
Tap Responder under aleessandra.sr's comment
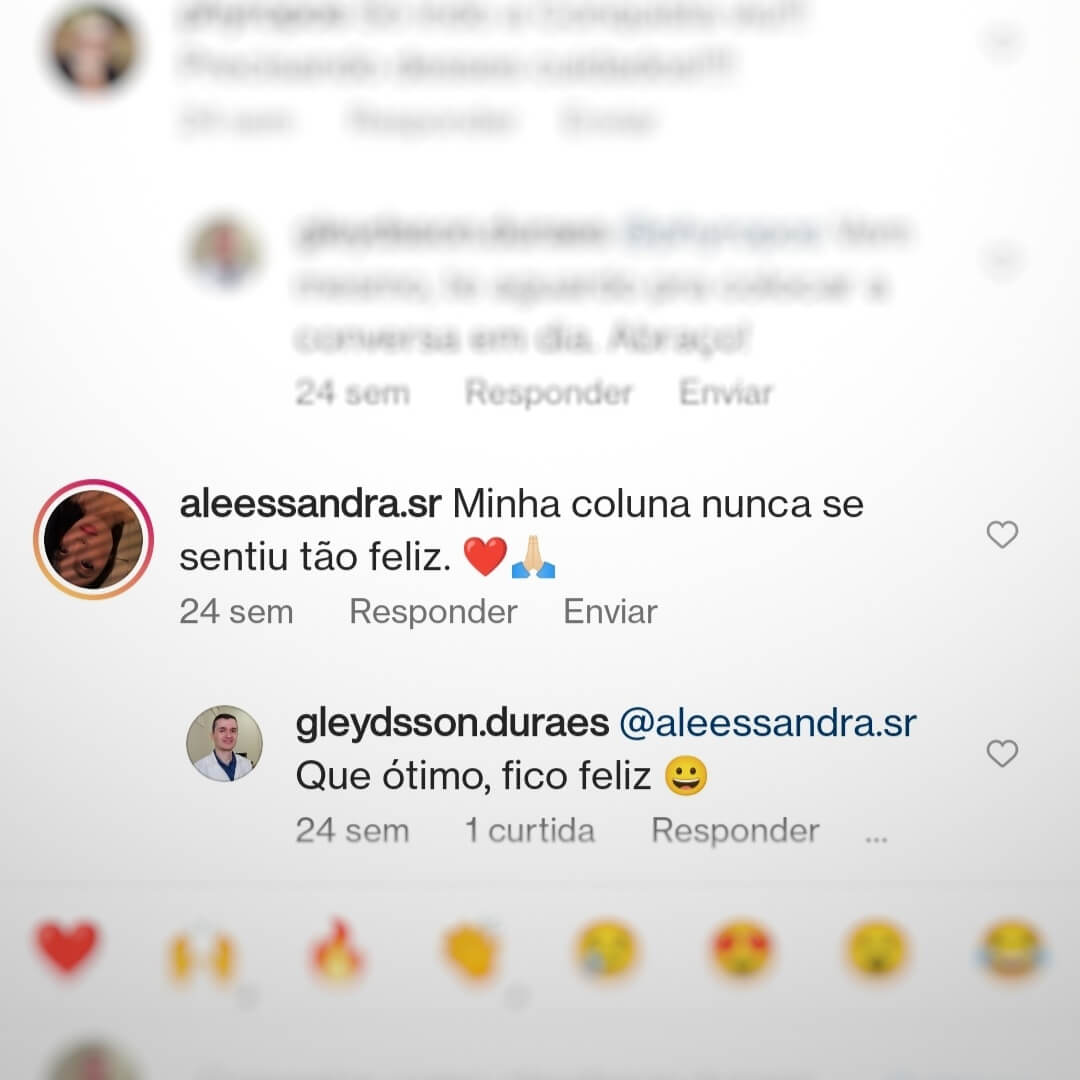coord(433,612)
